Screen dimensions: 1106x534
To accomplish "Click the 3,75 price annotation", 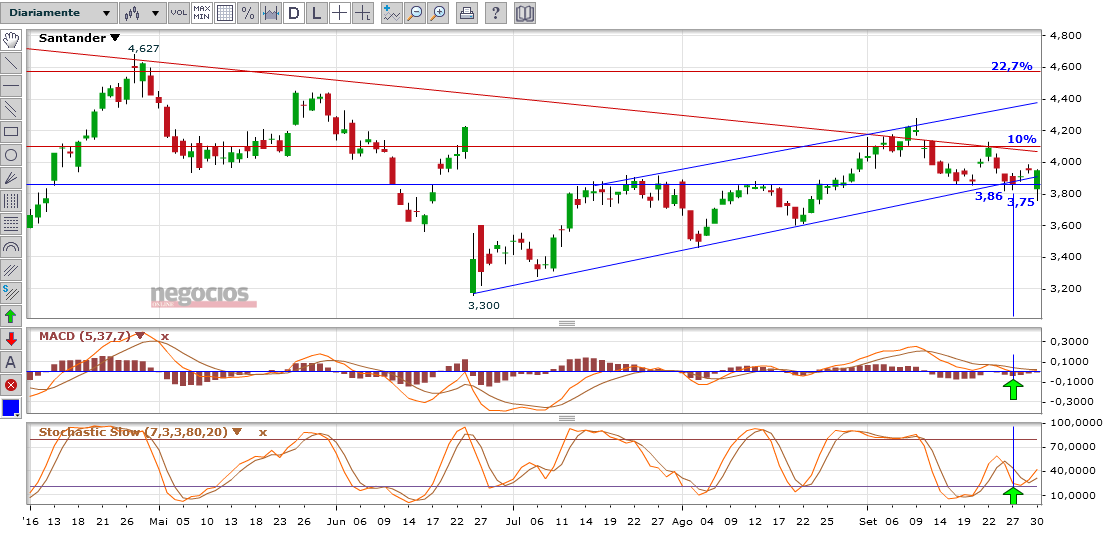I will (x=1021, y=202).
